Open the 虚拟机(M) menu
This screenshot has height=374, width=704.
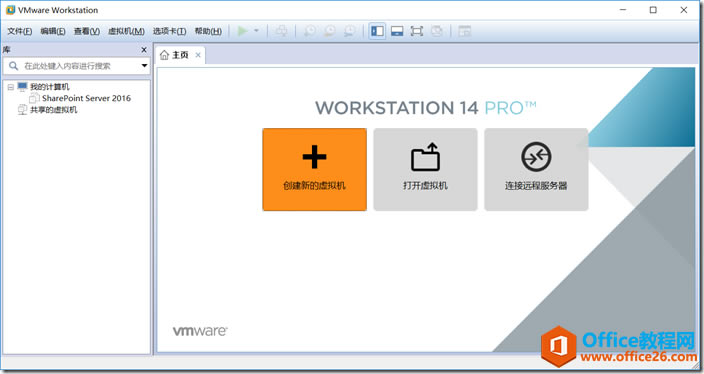coord(126,31)
